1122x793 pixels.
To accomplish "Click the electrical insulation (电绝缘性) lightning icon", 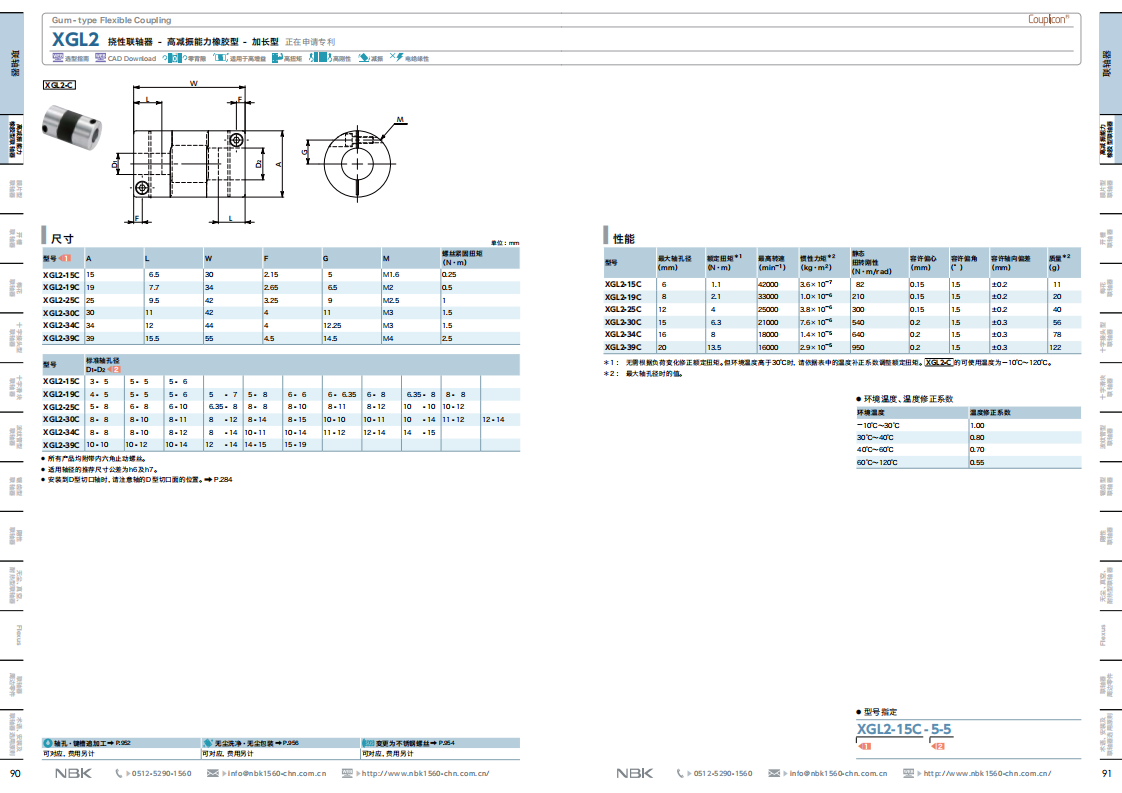I will click(396, 57).
